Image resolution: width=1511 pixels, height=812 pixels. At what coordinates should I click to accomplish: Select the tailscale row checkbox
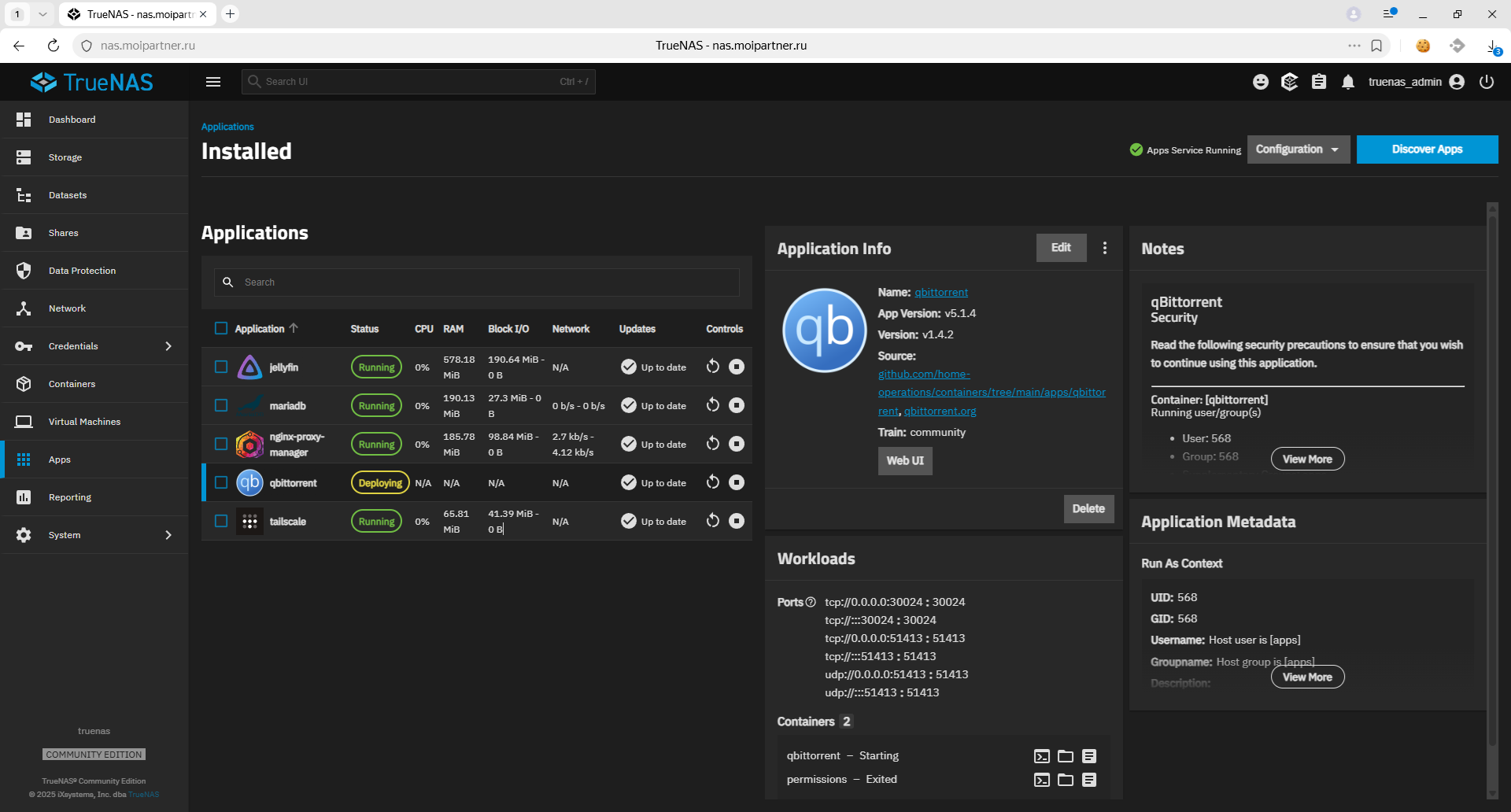tap(221, 521)
